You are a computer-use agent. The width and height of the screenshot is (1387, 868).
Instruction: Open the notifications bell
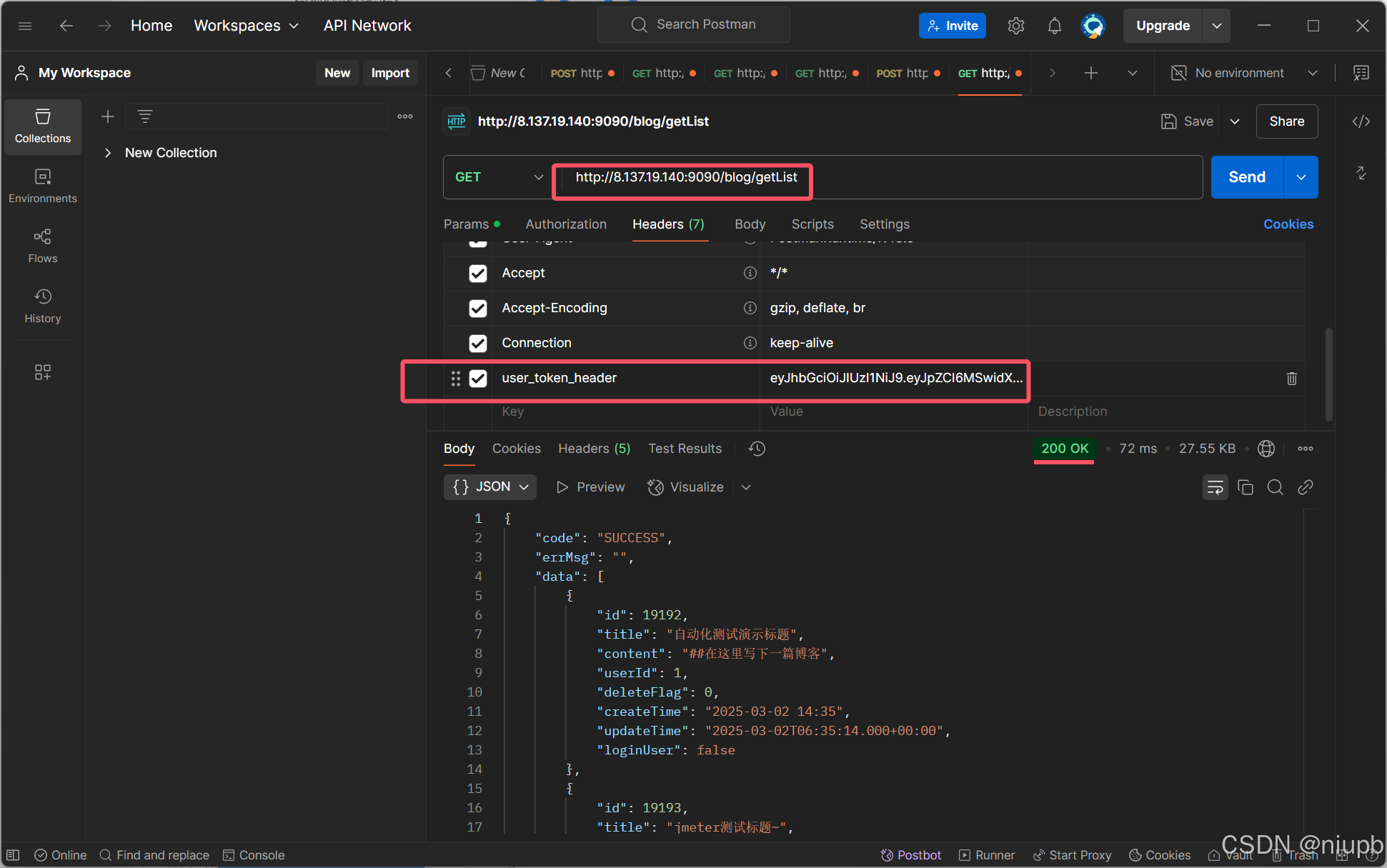1054,26
